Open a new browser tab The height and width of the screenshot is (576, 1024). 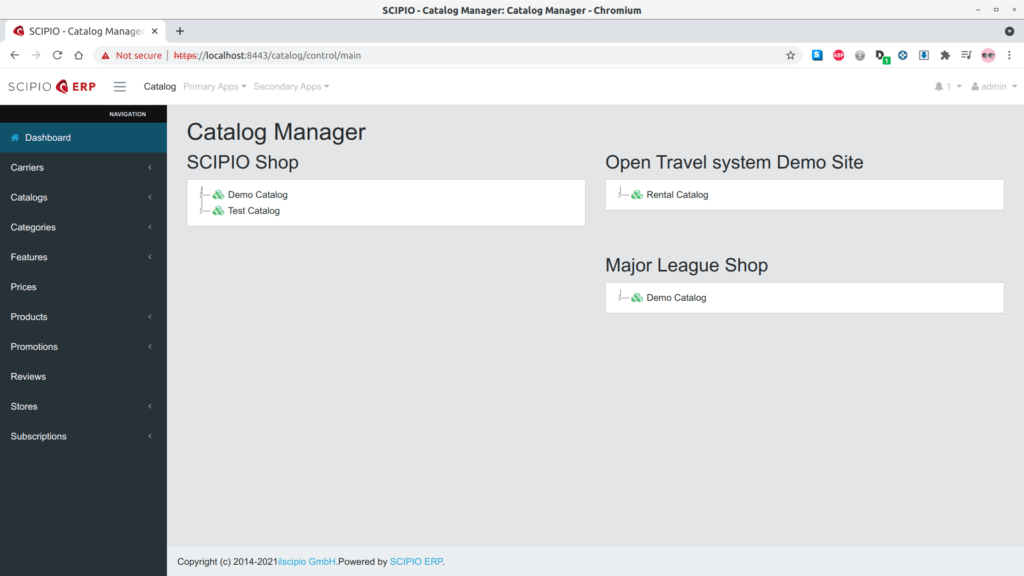[180, 31]
